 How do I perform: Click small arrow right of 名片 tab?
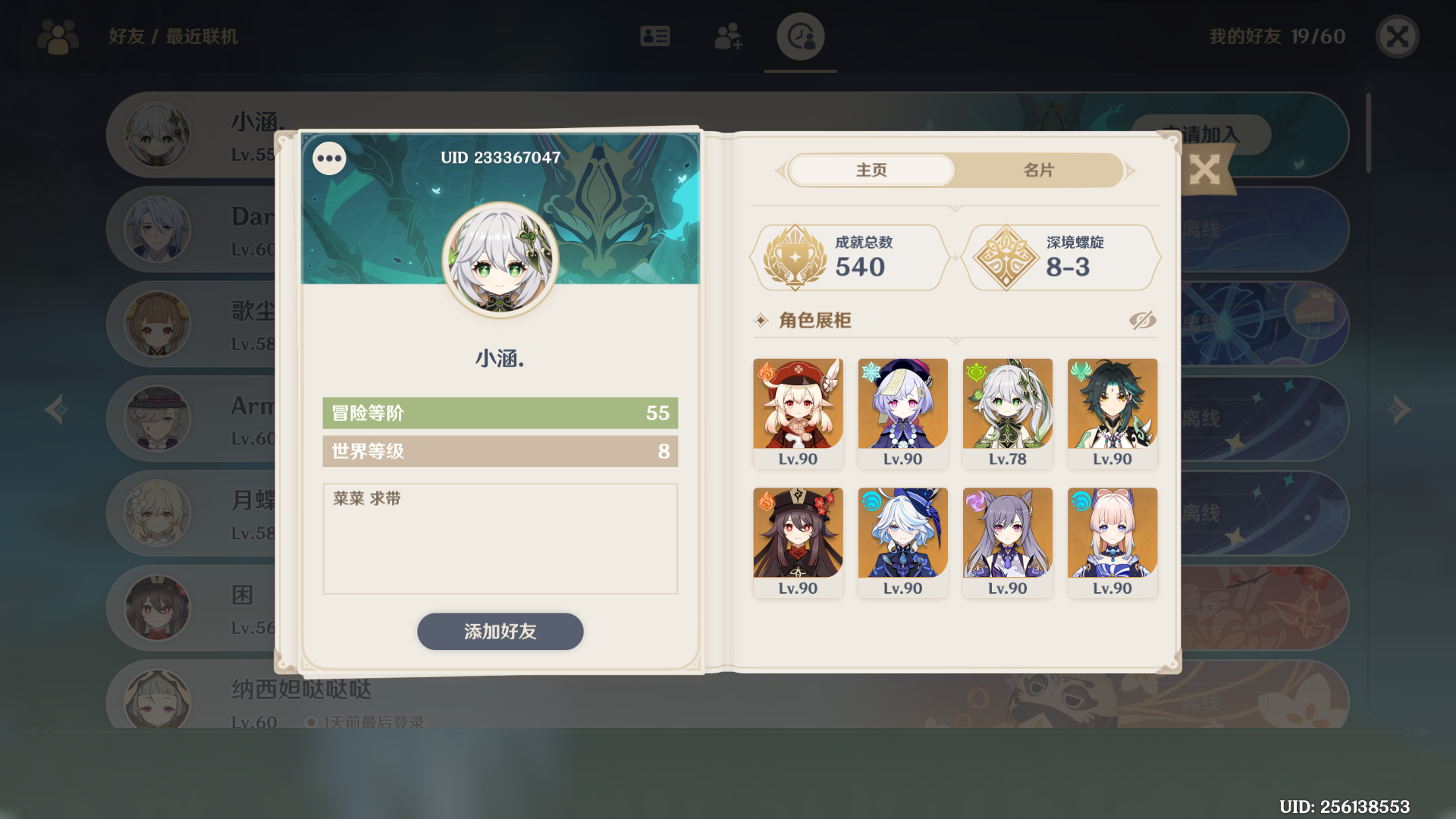1131,171
